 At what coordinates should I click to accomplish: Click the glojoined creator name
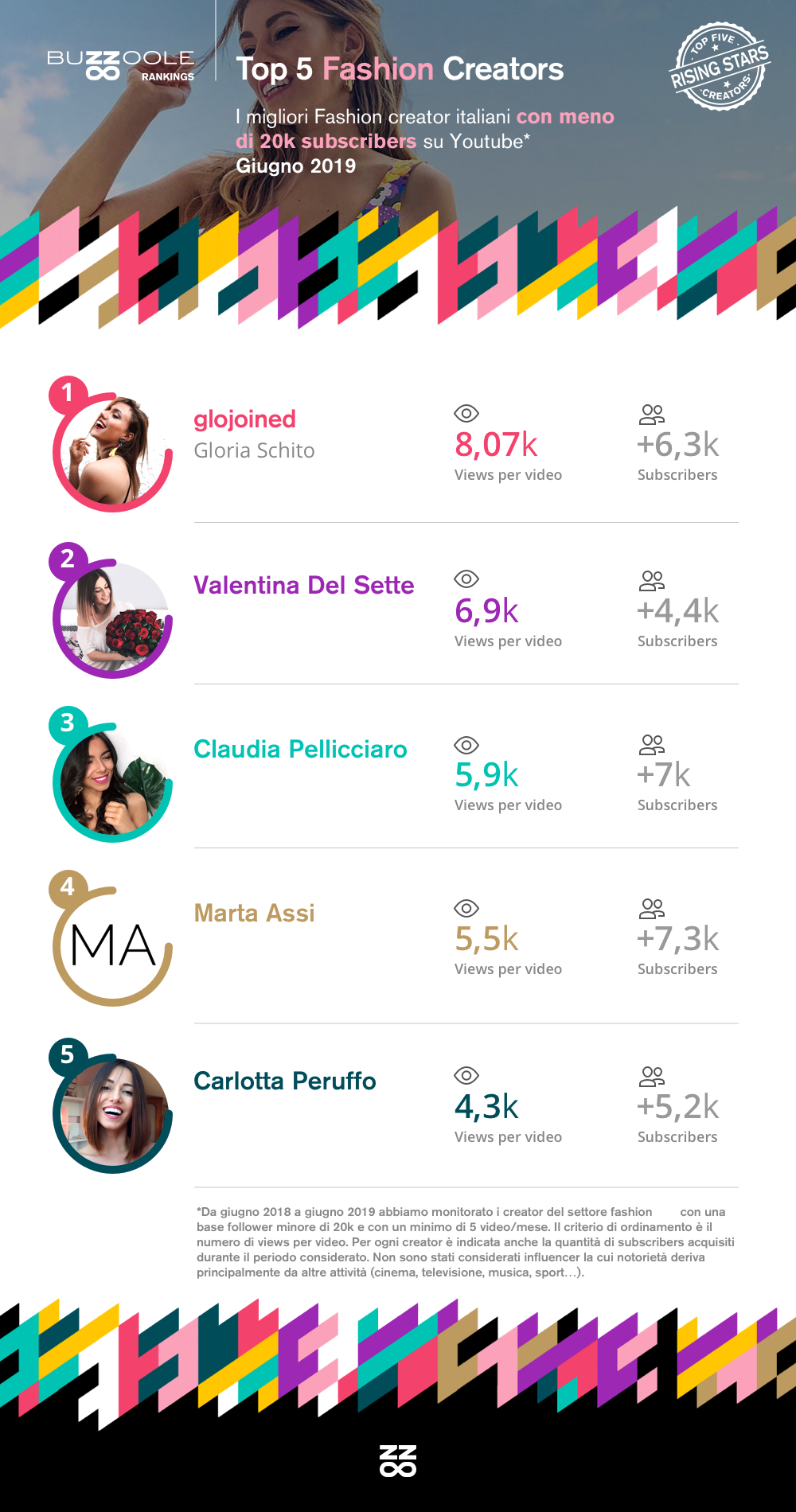pos(245,419)
